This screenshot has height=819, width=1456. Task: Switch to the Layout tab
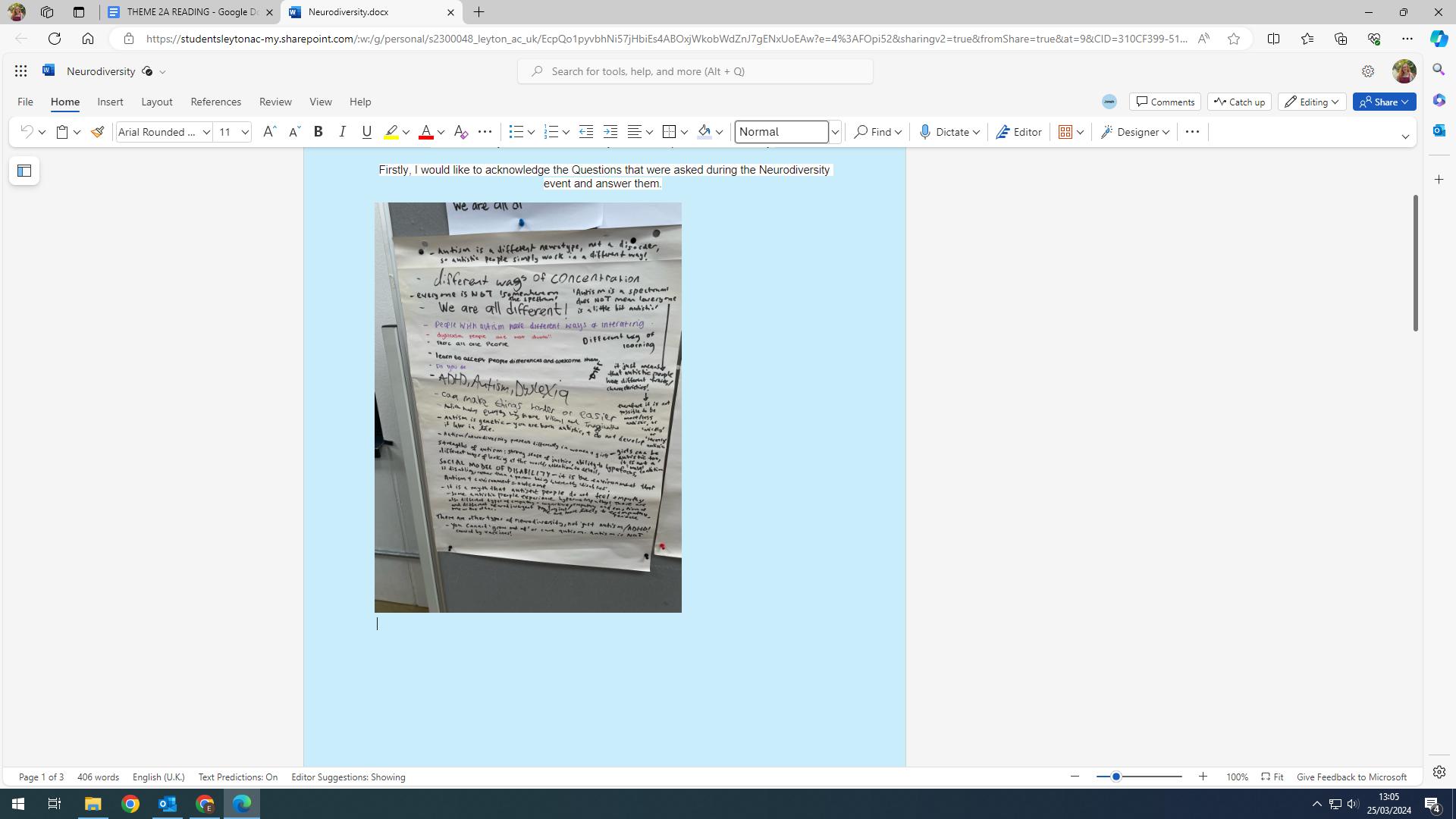click(x=156, y=102)
